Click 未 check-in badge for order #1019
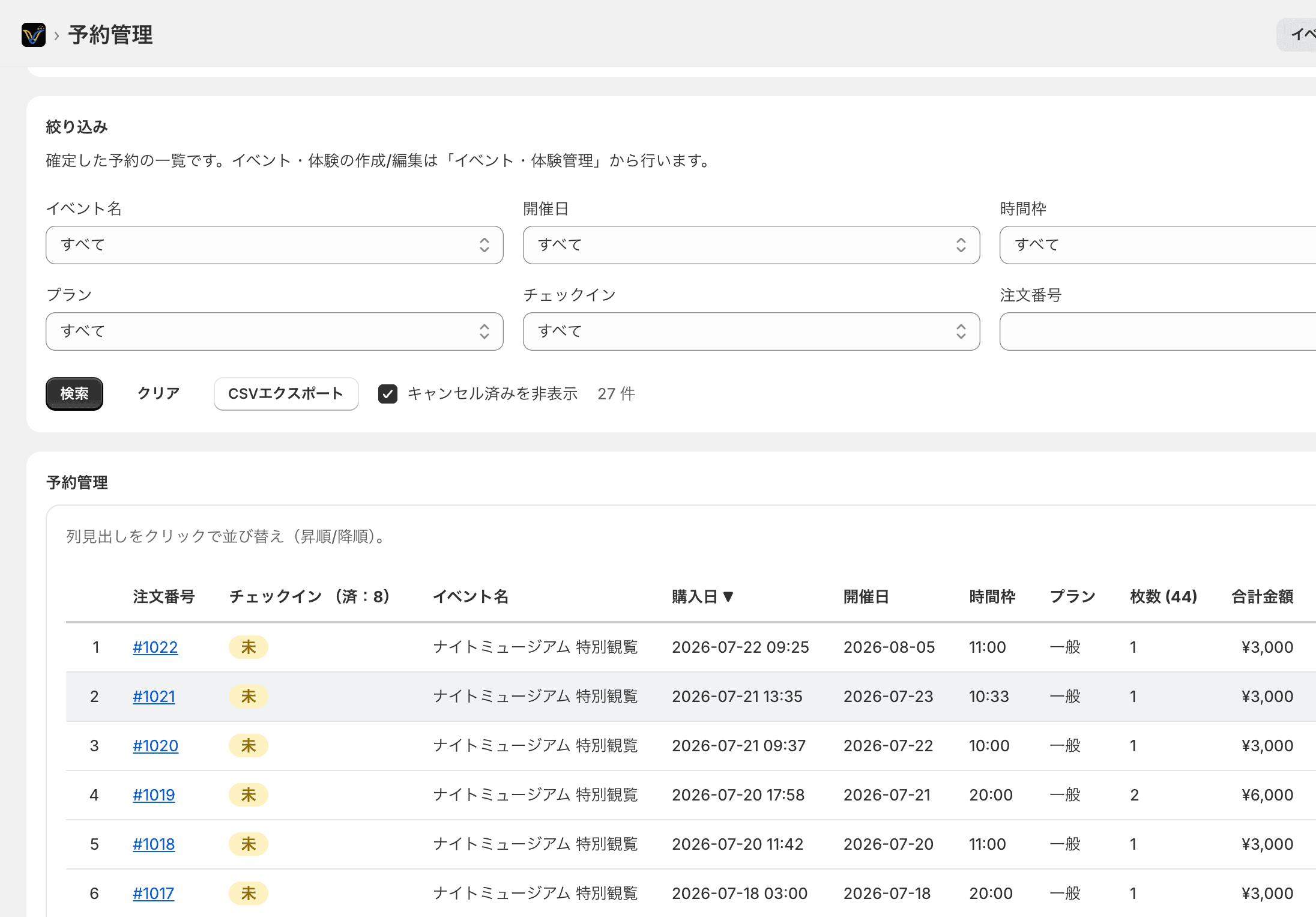The width and height of the screenshot is (1316, 917). [x=249, y=795]
